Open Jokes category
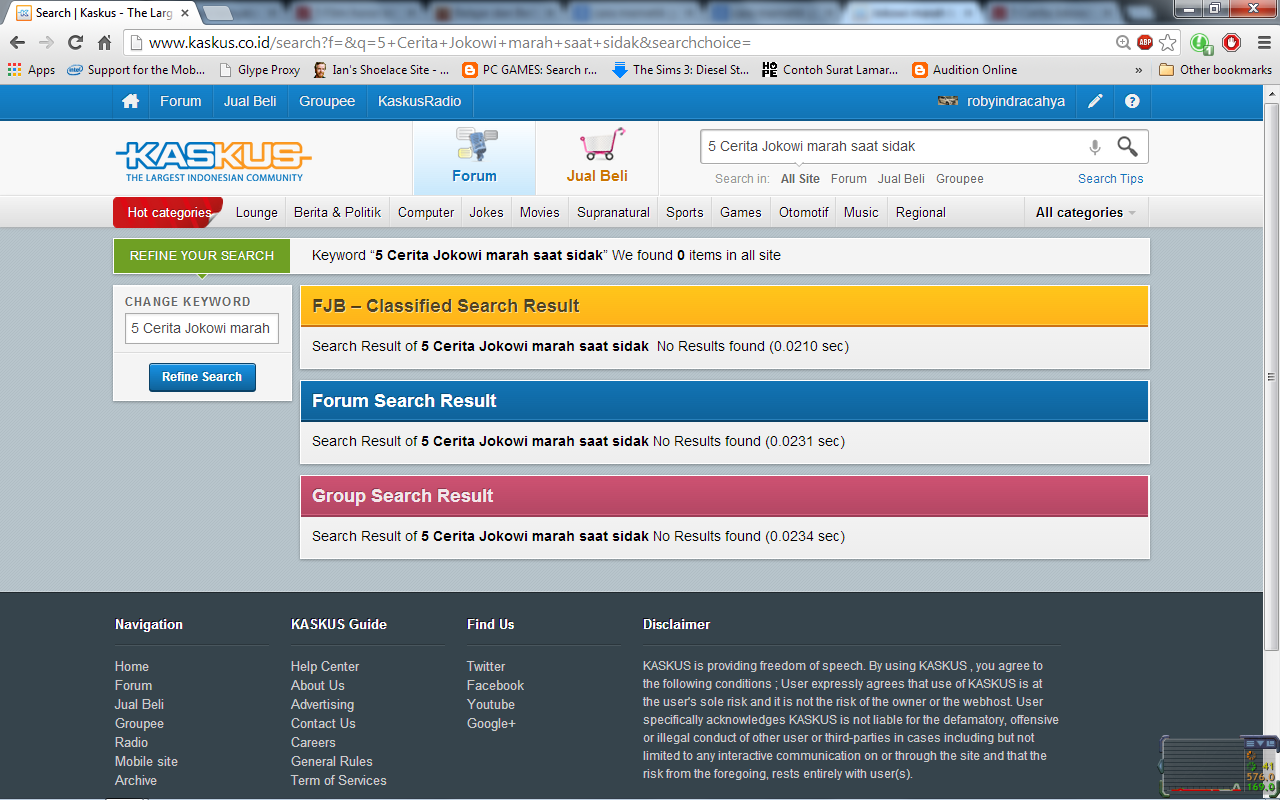Image resolution: width=1280 pixels, height=800 pixels. pos(487,212)
